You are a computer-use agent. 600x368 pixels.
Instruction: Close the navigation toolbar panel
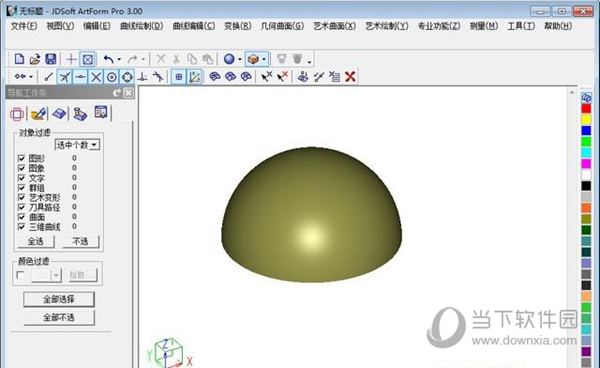(129, 93)
